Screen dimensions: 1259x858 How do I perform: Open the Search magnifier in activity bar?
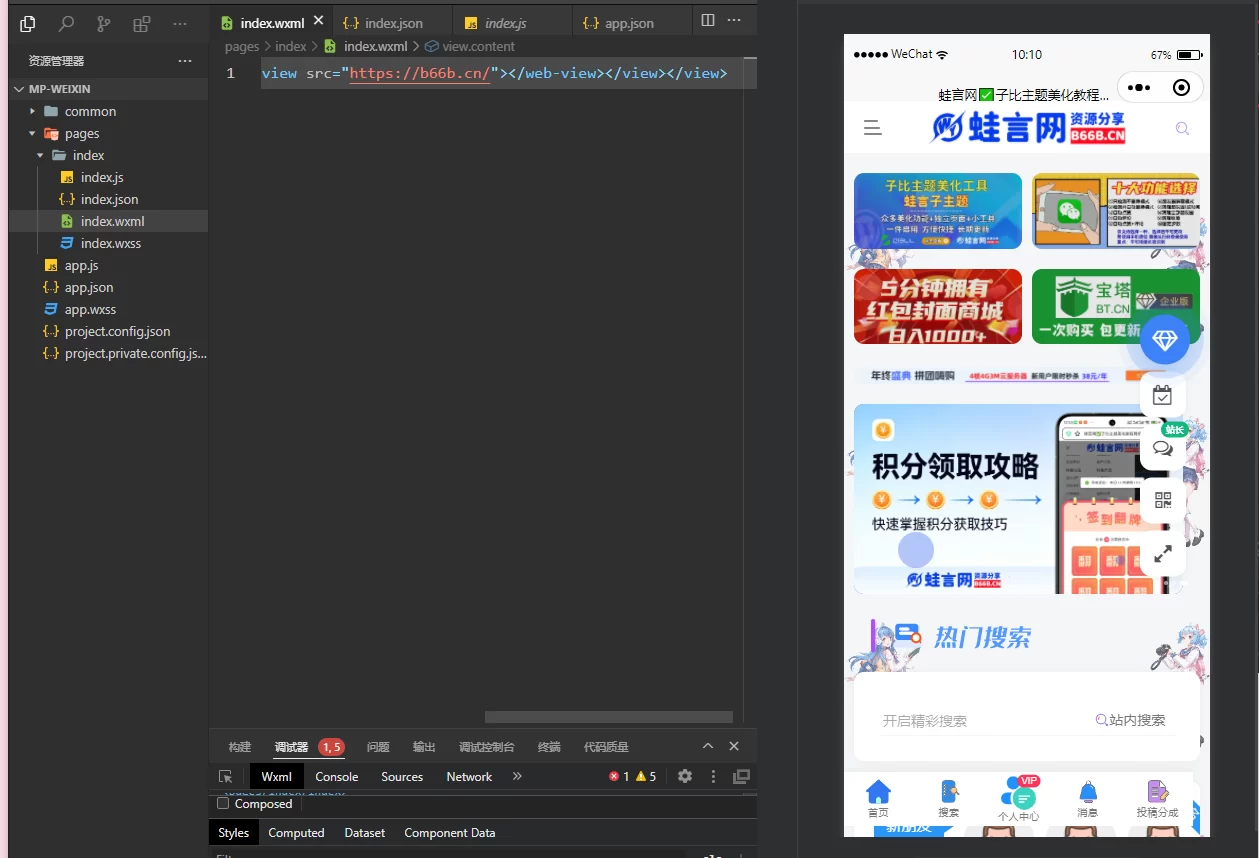point(66,23)
